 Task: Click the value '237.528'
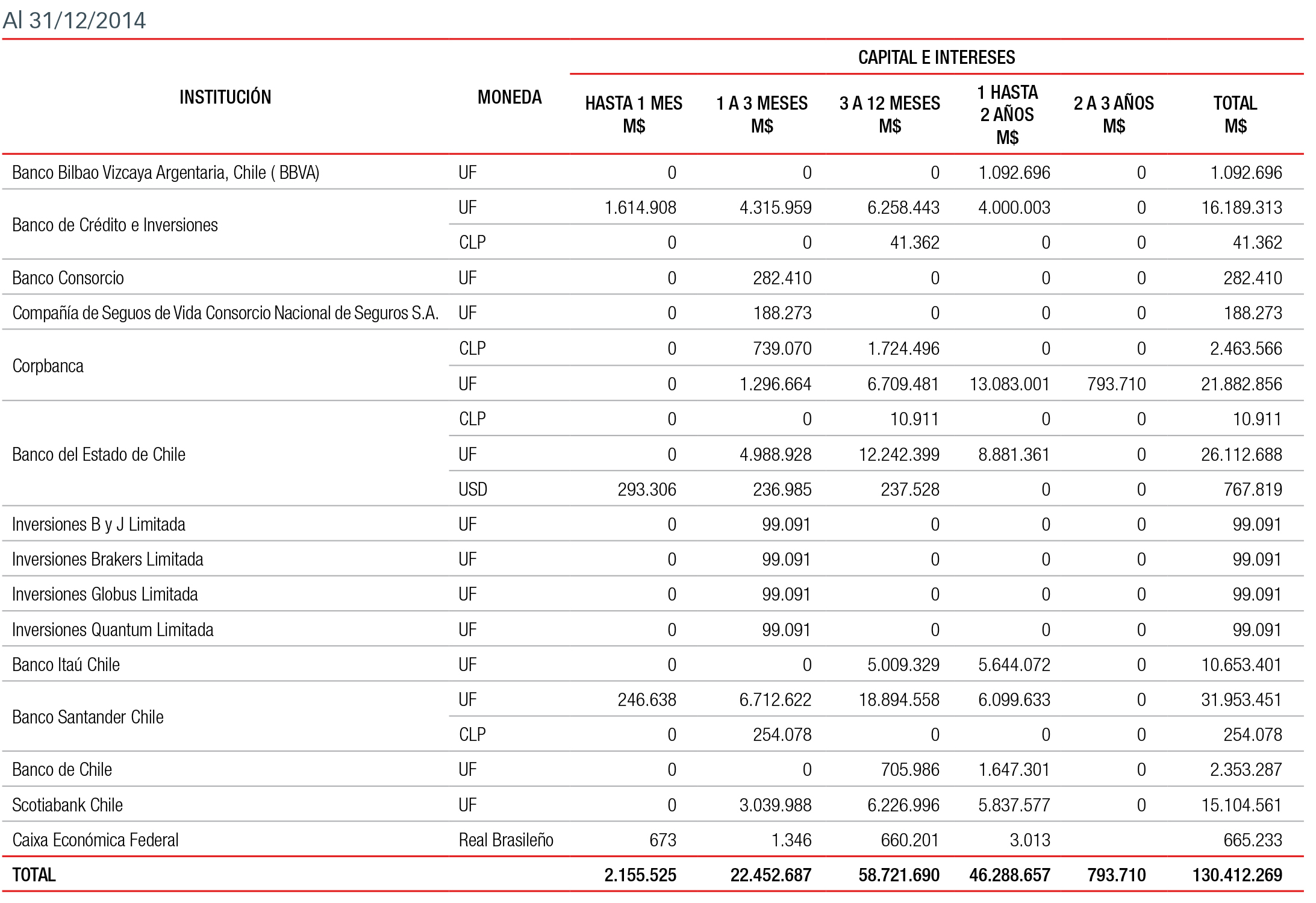click(x=909, y=490)
